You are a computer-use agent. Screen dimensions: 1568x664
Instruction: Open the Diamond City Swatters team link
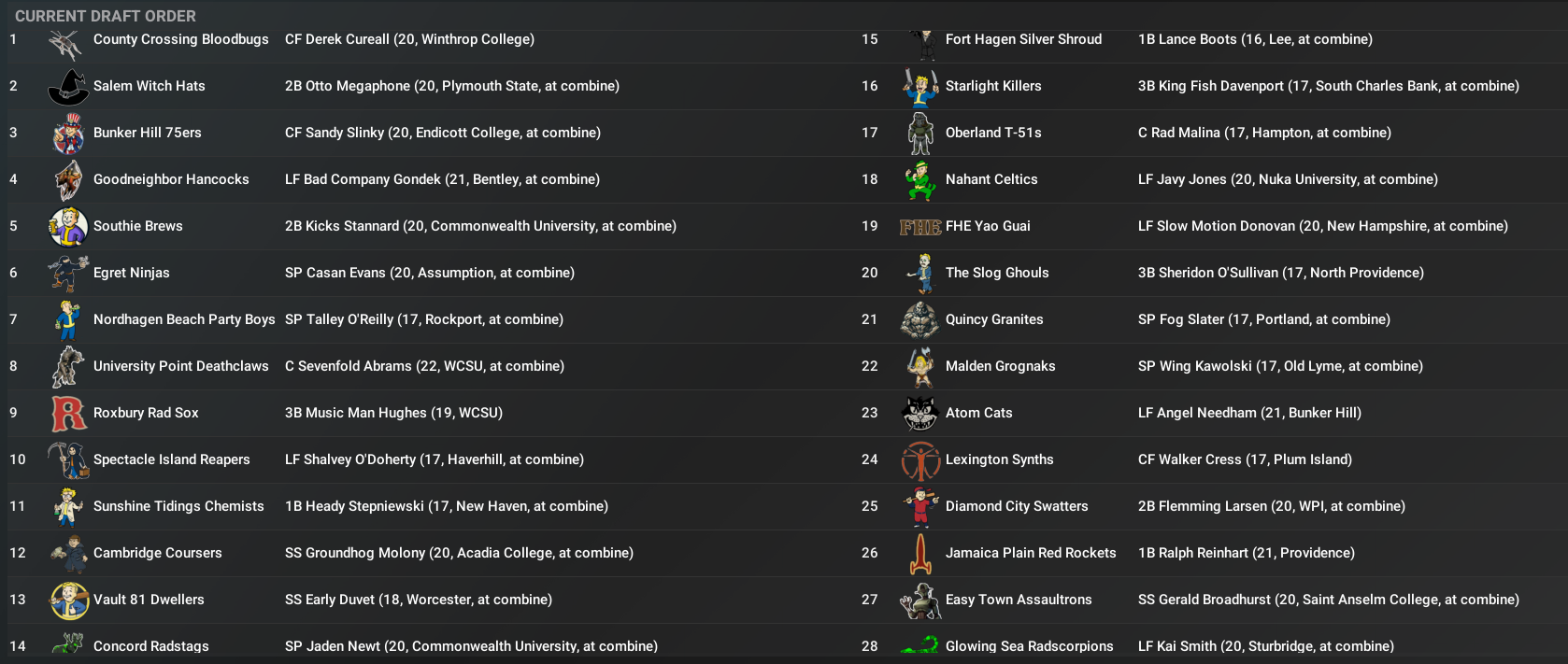click(x=1016, y=506)
